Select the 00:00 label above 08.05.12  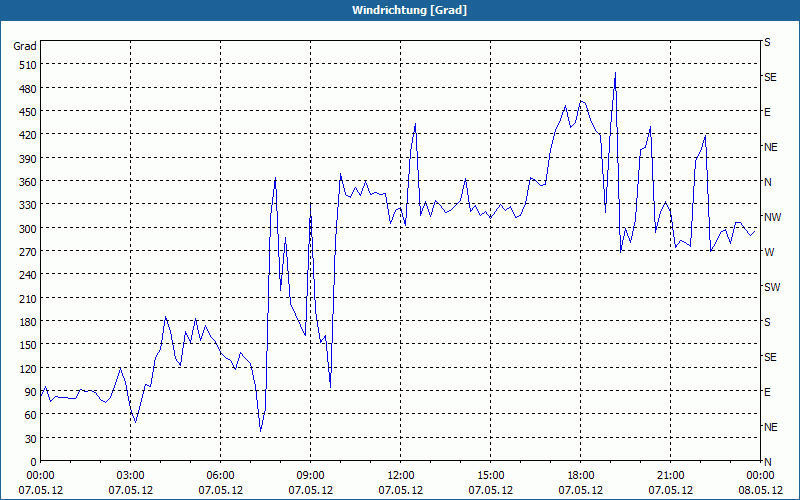(x=760, y=476)
